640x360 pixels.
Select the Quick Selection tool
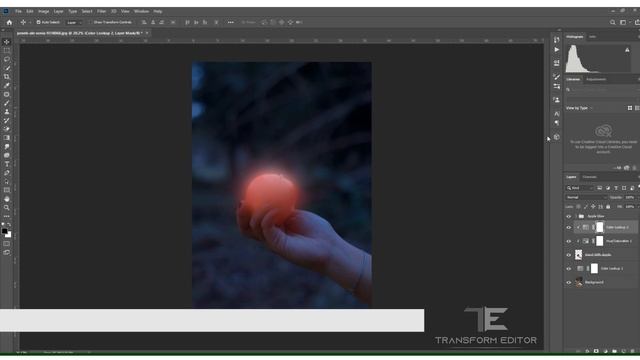point(7,68)
